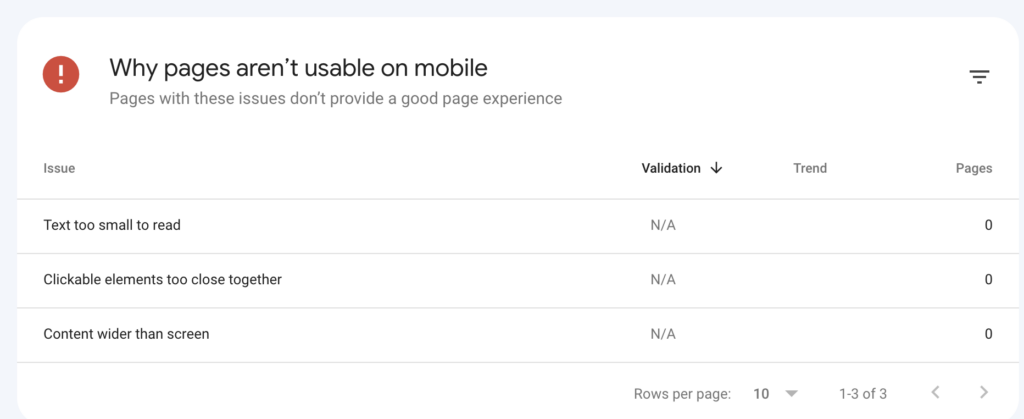
Task: Open the filter icon in the header
Action: click(979, 77)
